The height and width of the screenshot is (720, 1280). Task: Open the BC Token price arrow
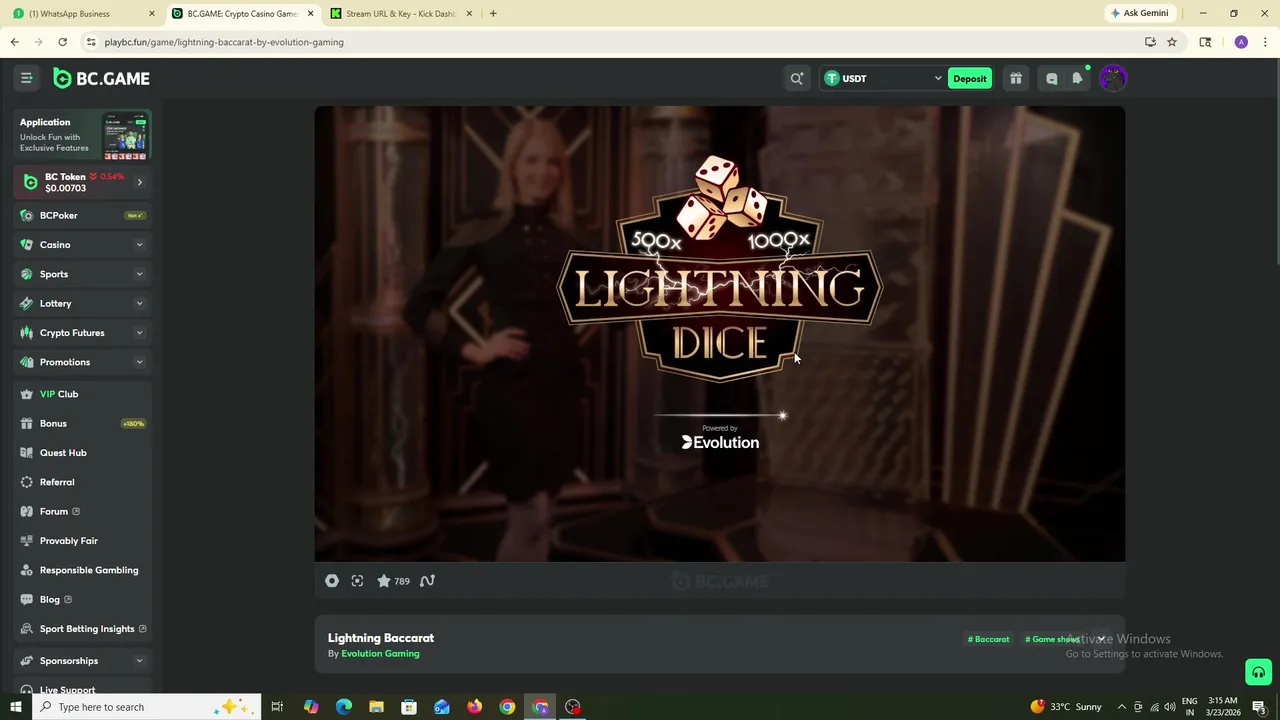[139, 182]
